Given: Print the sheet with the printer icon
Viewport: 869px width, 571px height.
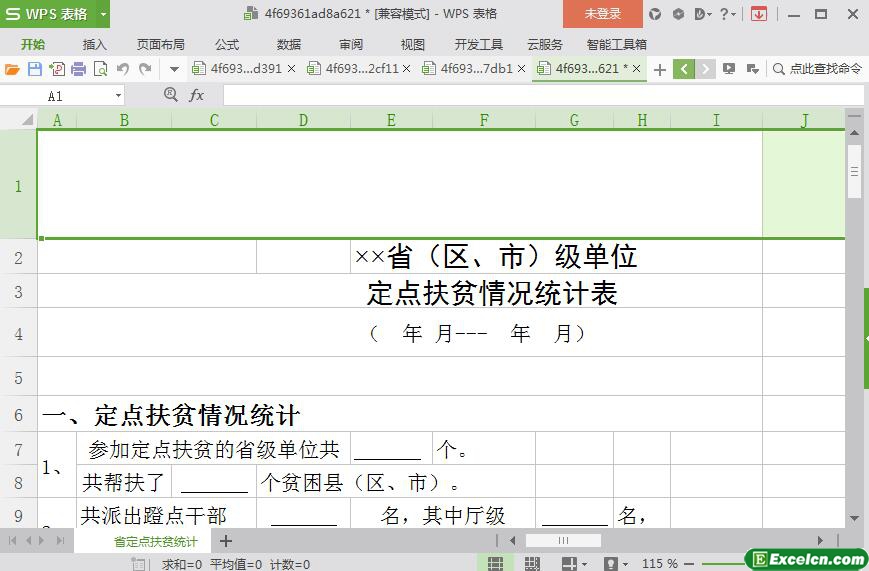Looking at the screenshot, I should pos(79,69).
